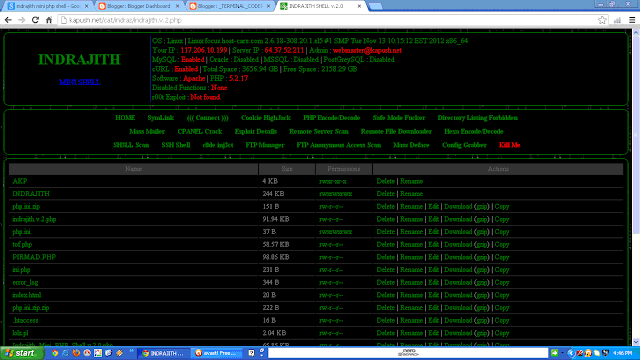640x360 pixels.
Task: Copy the php.ini file
Action: (502, 232)
